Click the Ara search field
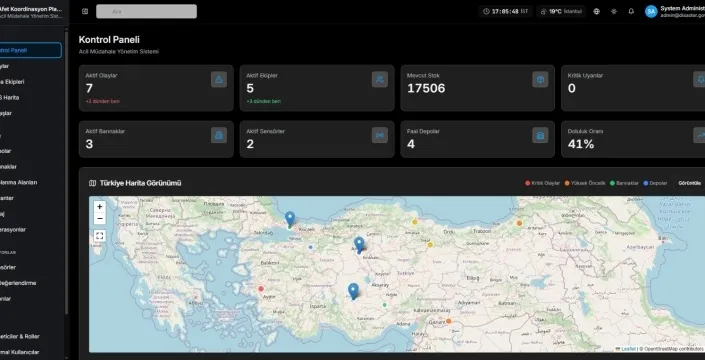Image resolution: width=705 pixels, height=360 pixels. coord(146,11)
